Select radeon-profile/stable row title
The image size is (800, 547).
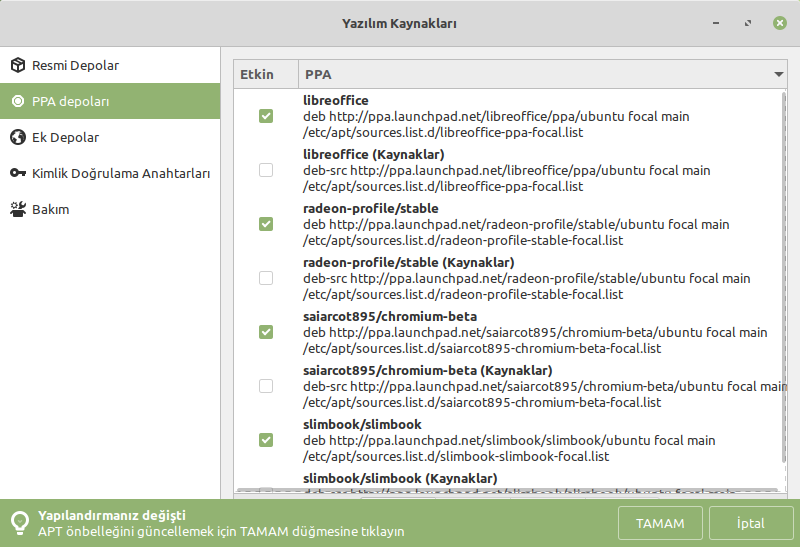370,209
